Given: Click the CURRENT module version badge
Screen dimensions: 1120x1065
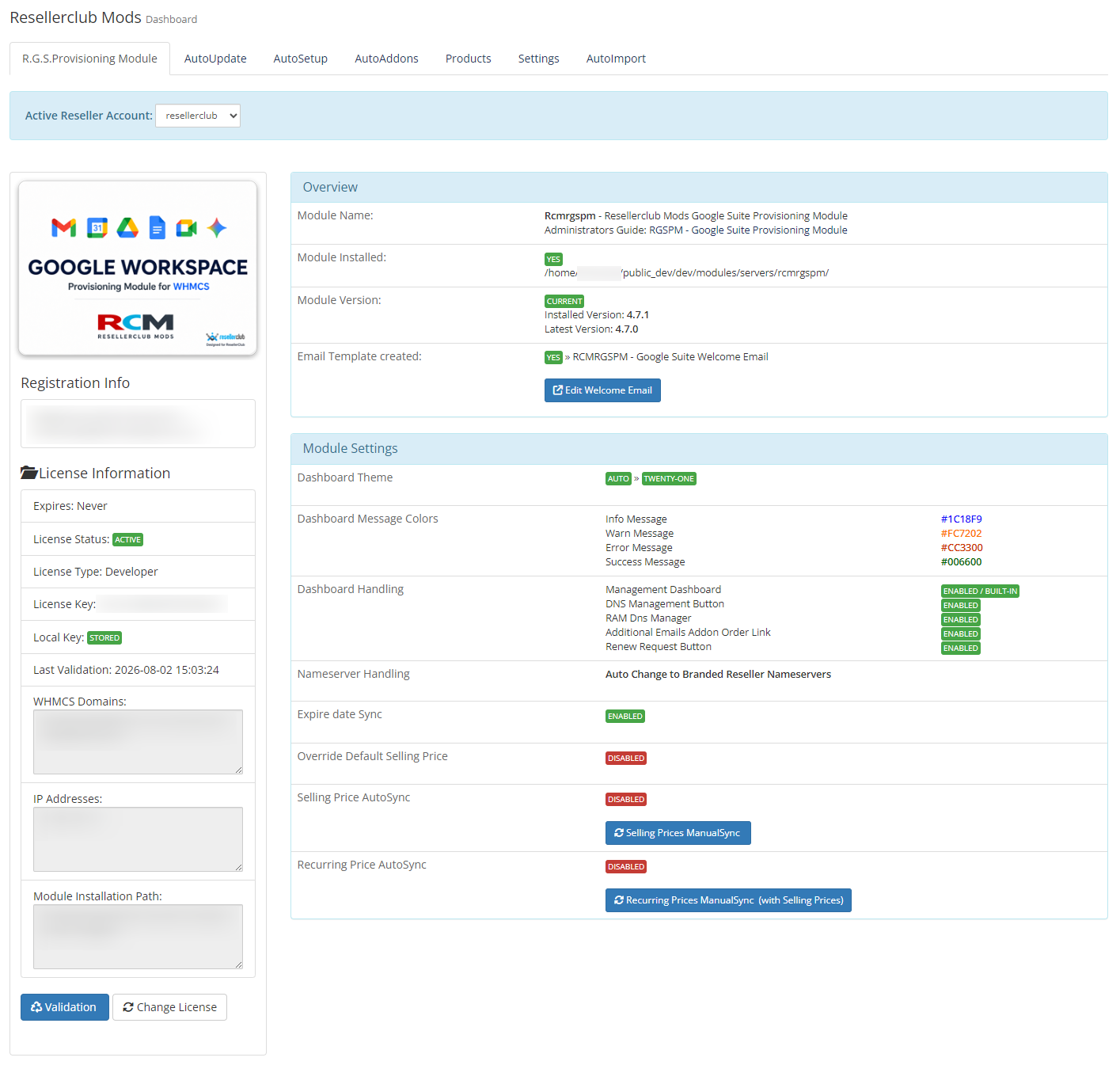Looking at the screenshot, I should click(x=564, y=302).
